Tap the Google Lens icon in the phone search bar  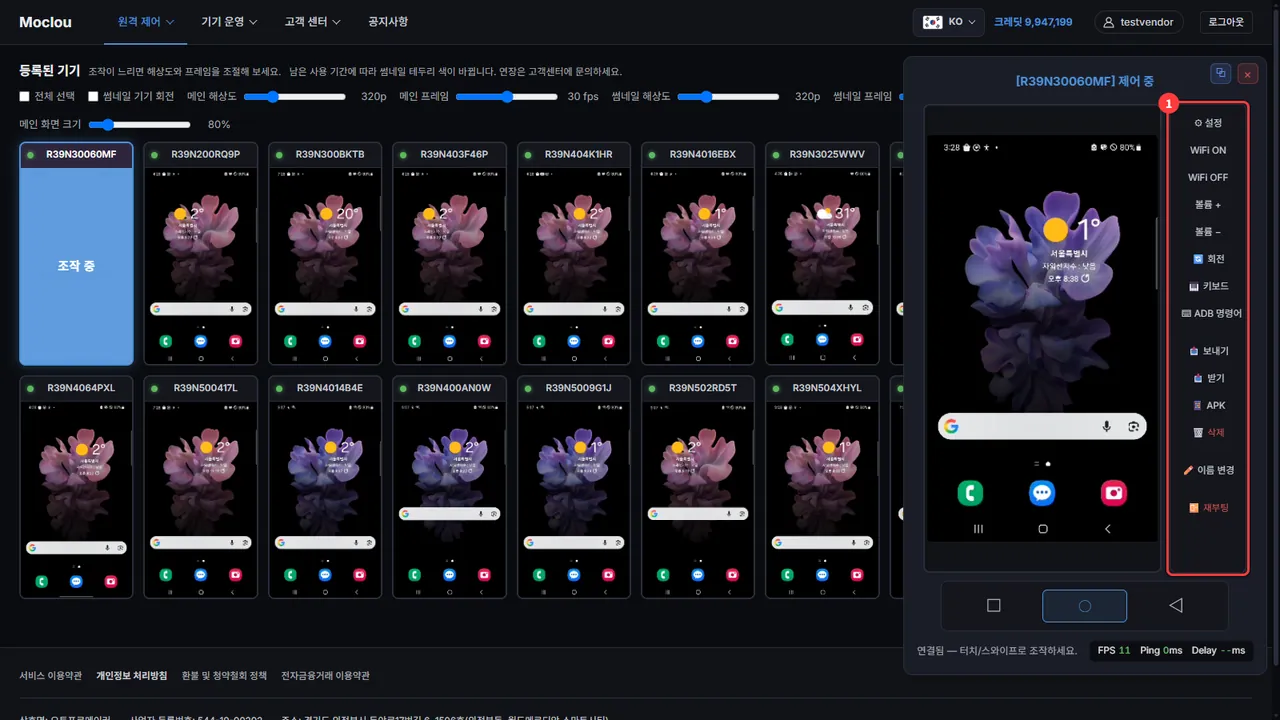(x=1134, y=426)
